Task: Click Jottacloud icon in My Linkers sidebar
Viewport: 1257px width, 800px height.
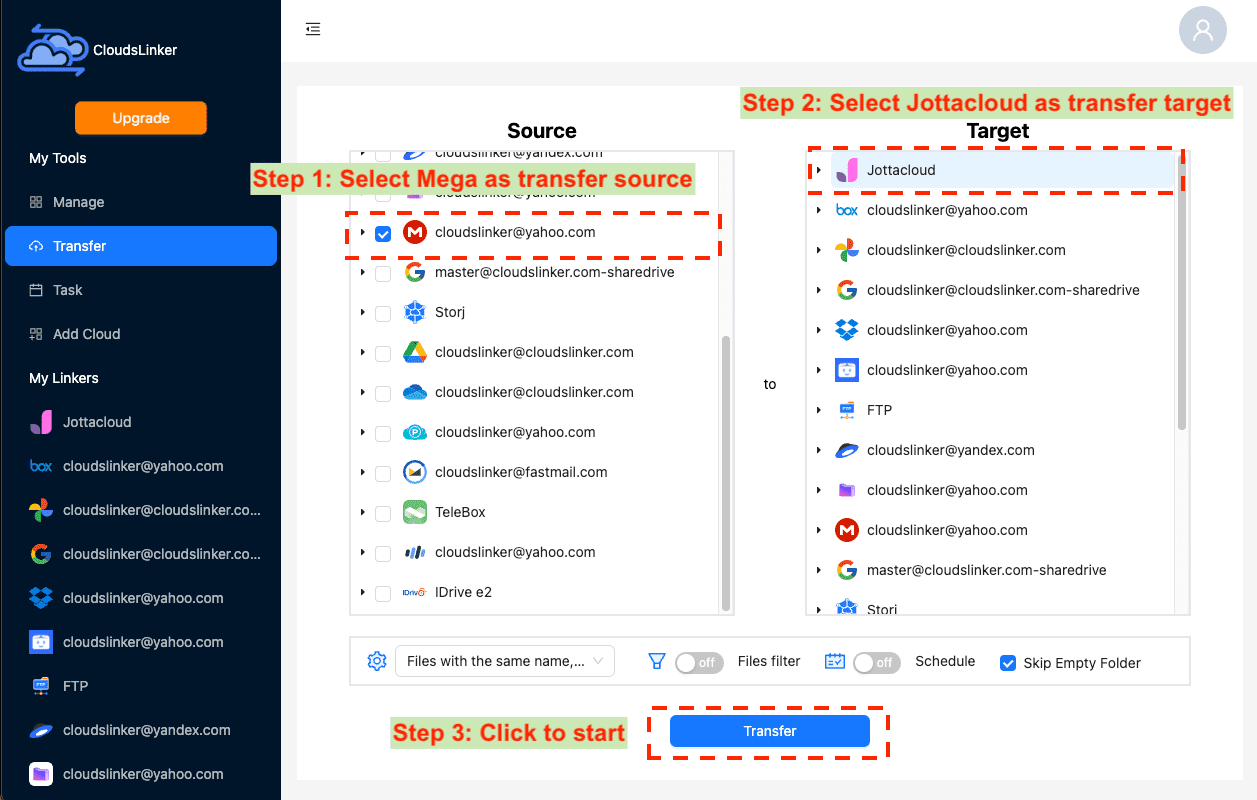Action: click(41, 422)
